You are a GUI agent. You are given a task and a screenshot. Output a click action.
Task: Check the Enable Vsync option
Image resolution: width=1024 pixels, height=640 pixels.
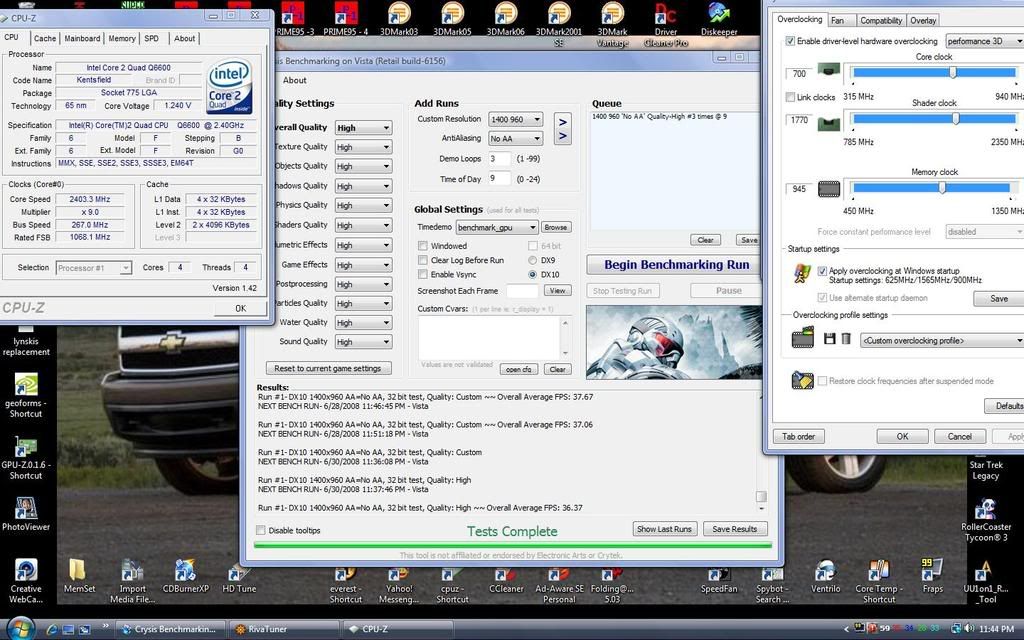(423, 274)
